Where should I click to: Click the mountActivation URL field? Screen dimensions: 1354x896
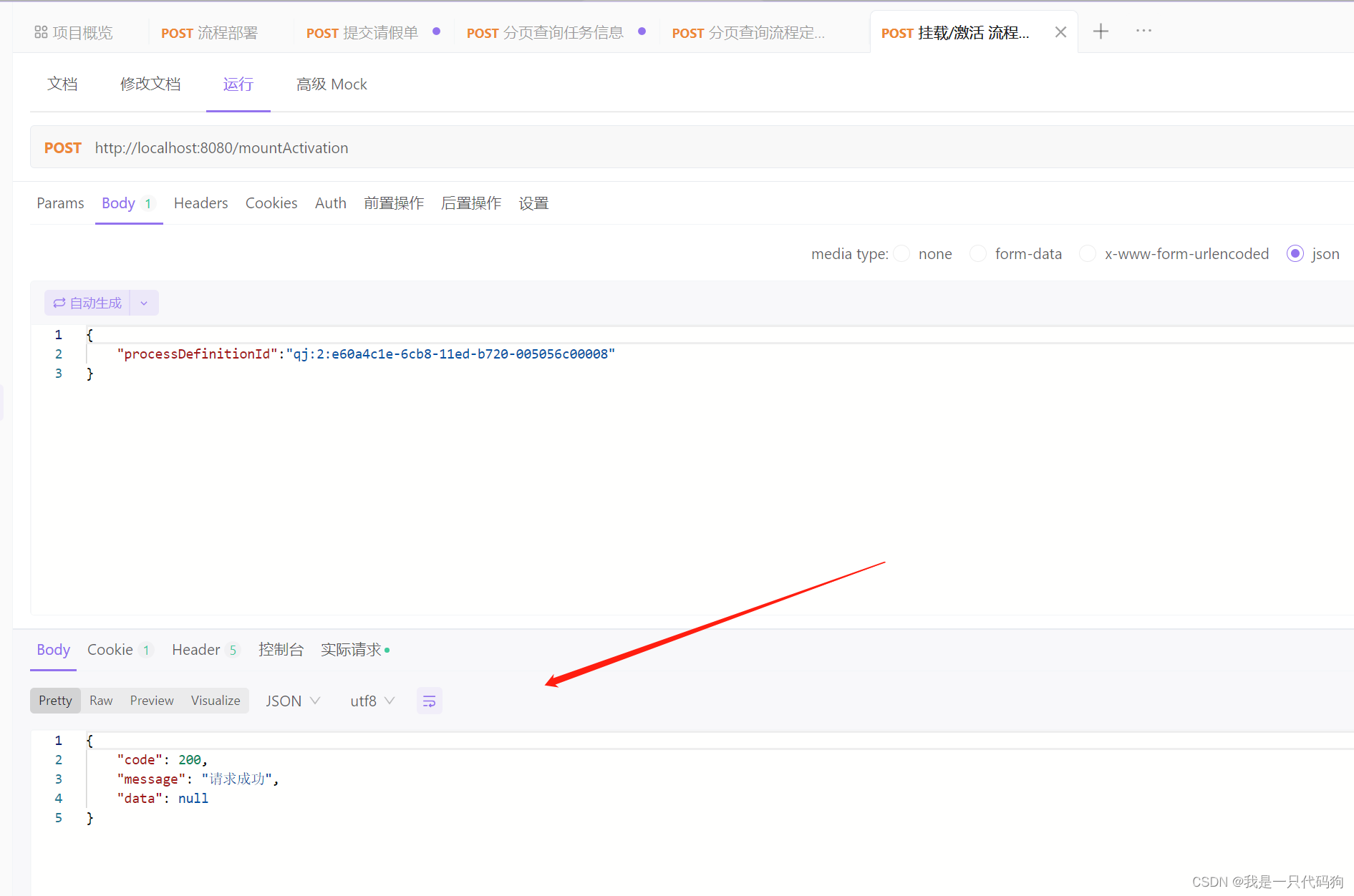(222, 147)
